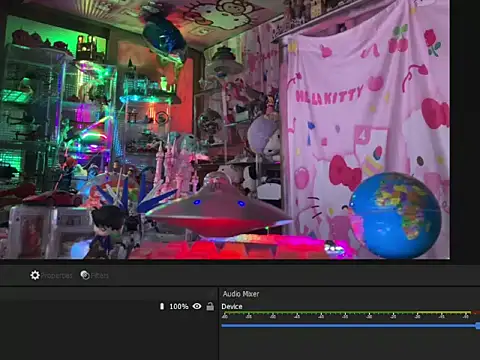Click the battery icon beside 100%
Screen dimensions: 480x360
162,306
